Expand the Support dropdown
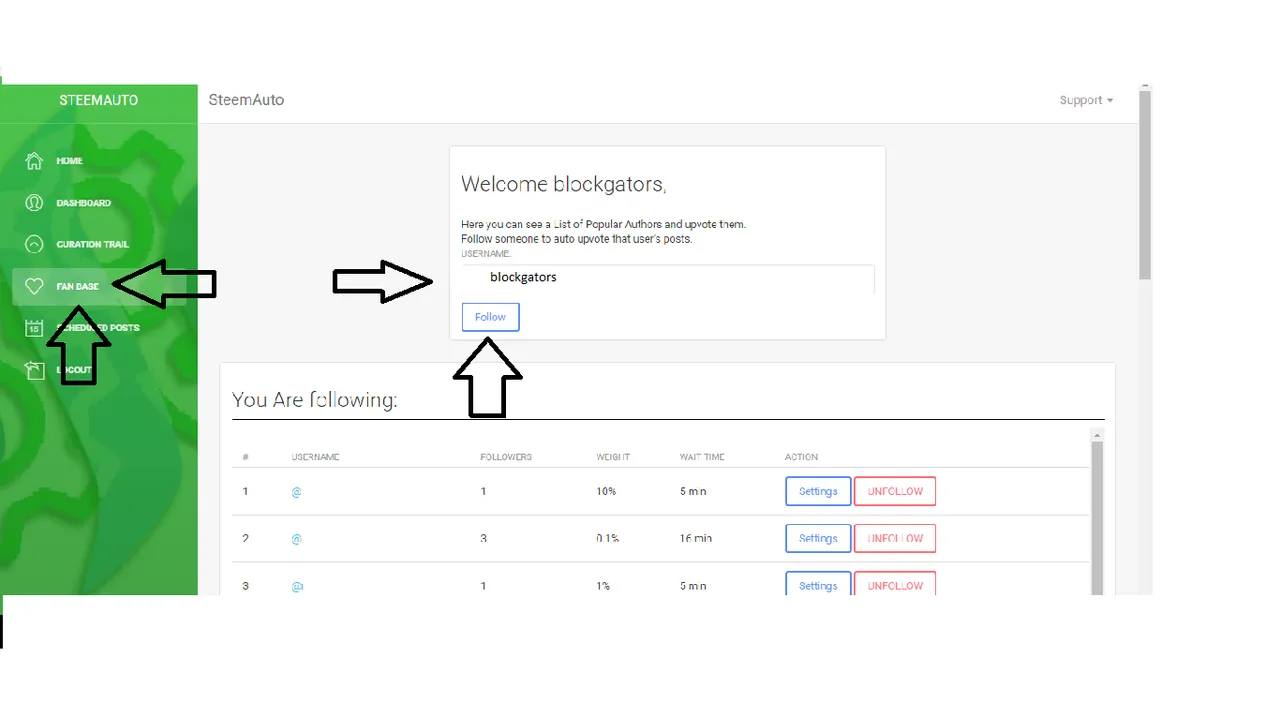 click(1086, 100)
